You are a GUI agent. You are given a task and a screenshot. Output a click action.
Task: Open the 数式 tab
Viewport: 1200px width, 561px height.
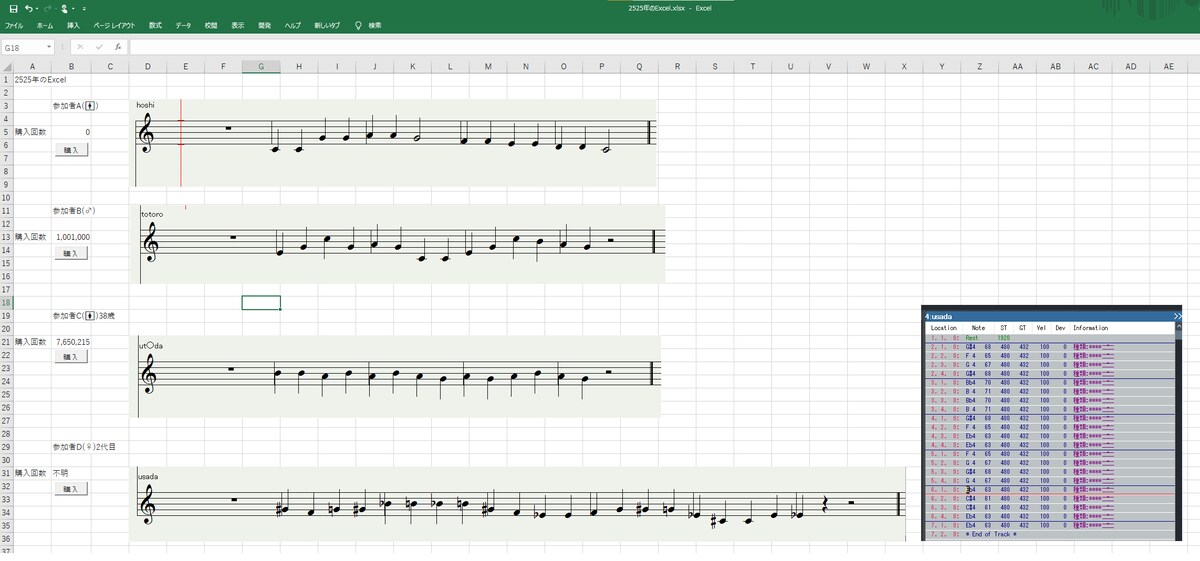[155, 24]
